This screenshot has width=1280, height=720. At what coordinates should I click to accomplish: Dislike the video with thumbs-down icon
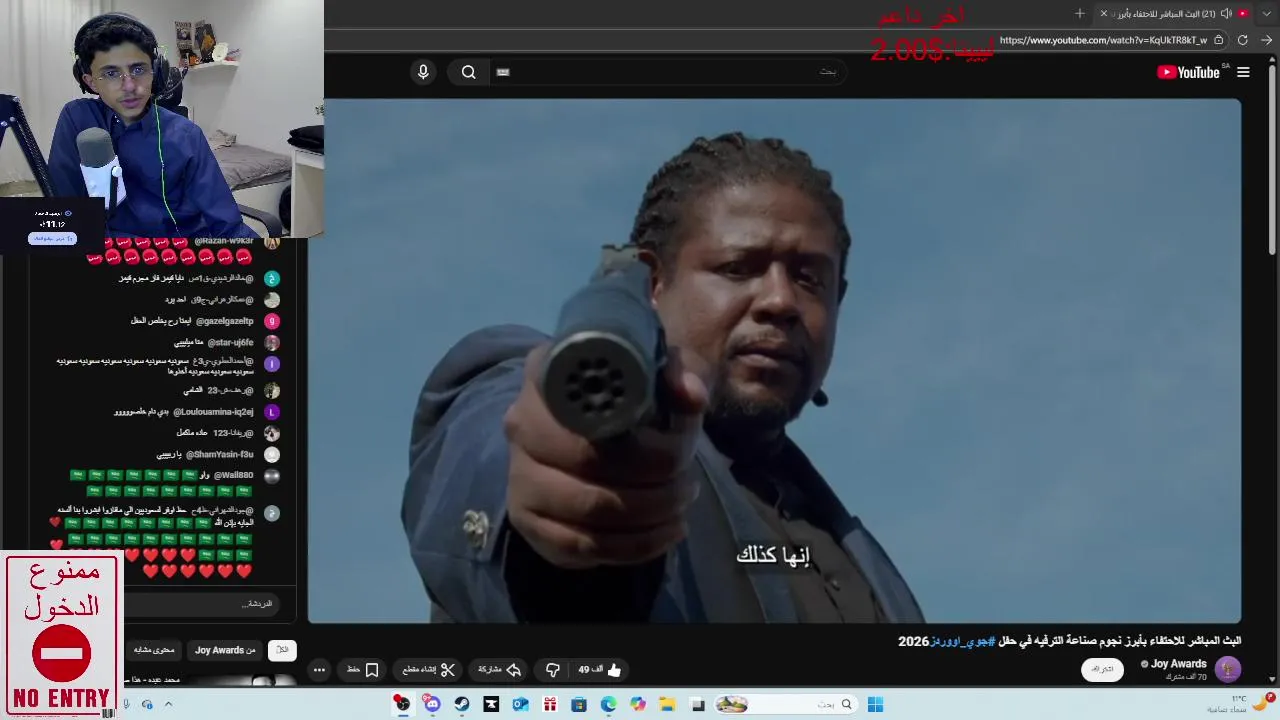point(552,670)
